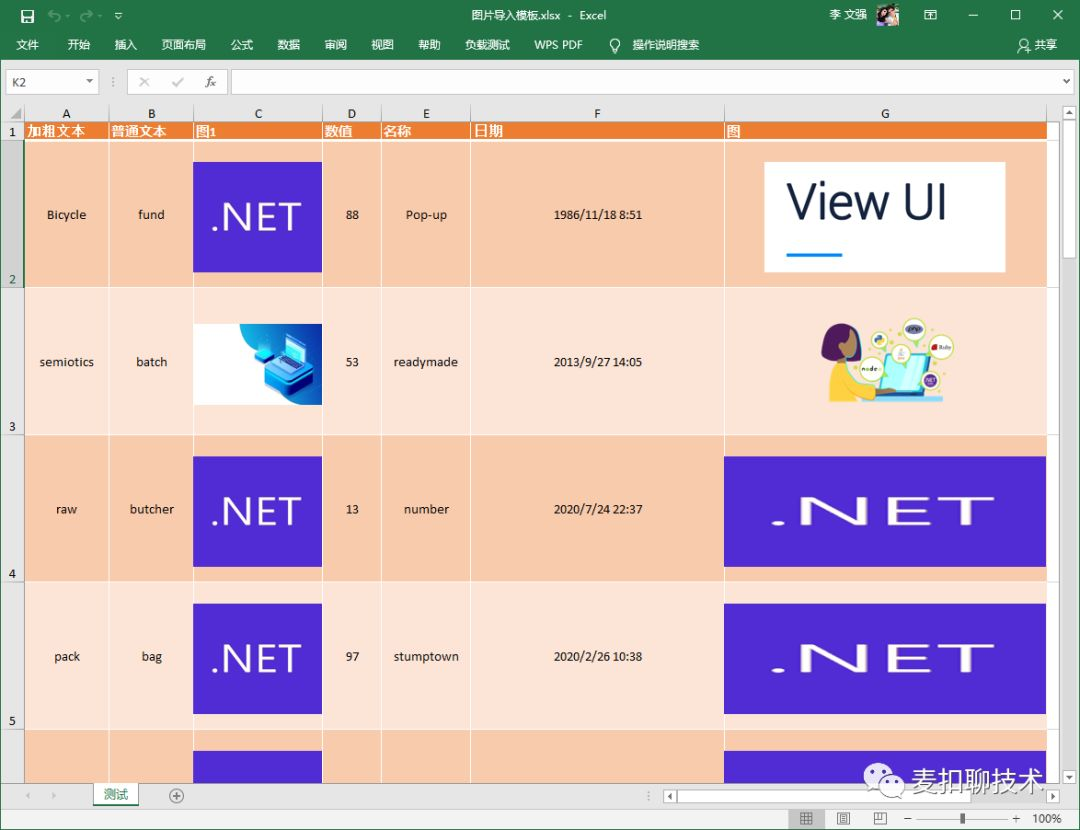This screenshot has width=1080, height=830.
Task: Click the cell containing semiotics
Action: (x=66, y=362)
